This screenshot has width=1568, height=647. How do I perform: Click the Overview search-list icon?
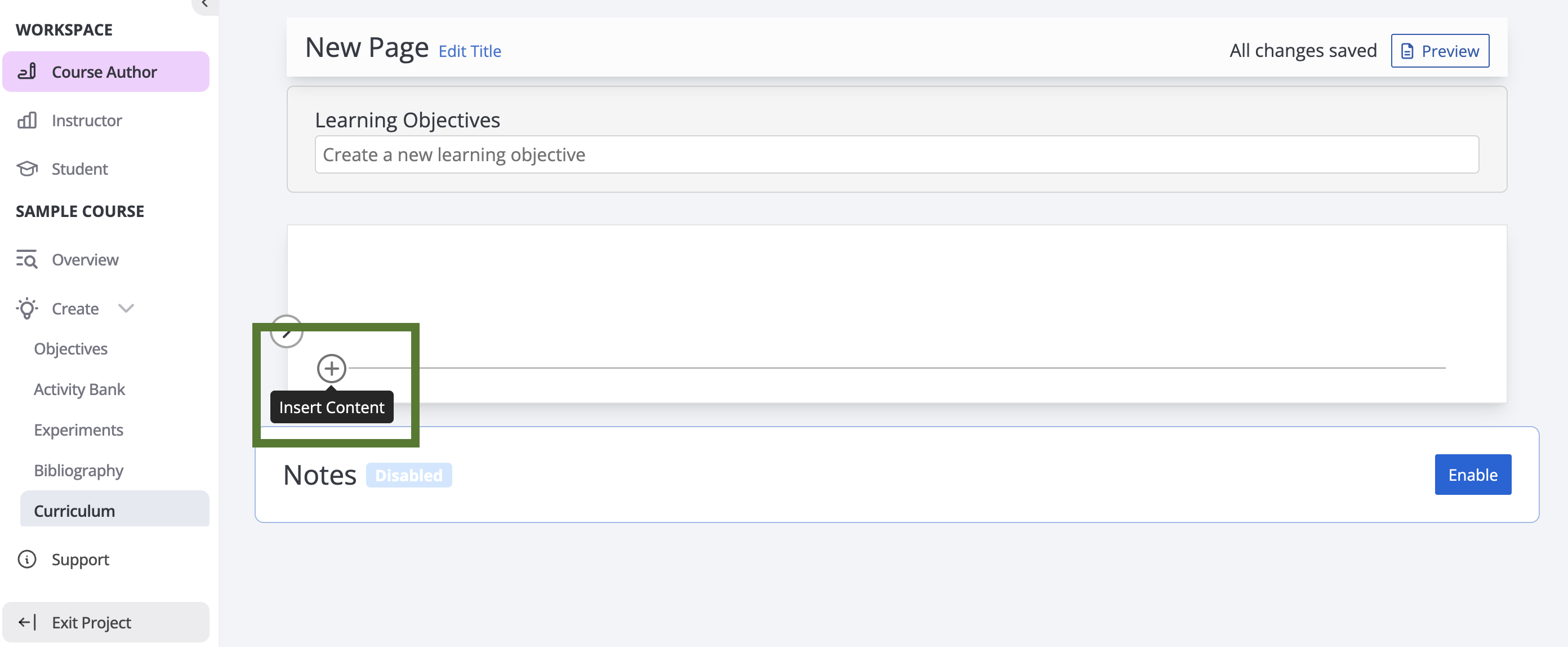(x=28, y=259)
